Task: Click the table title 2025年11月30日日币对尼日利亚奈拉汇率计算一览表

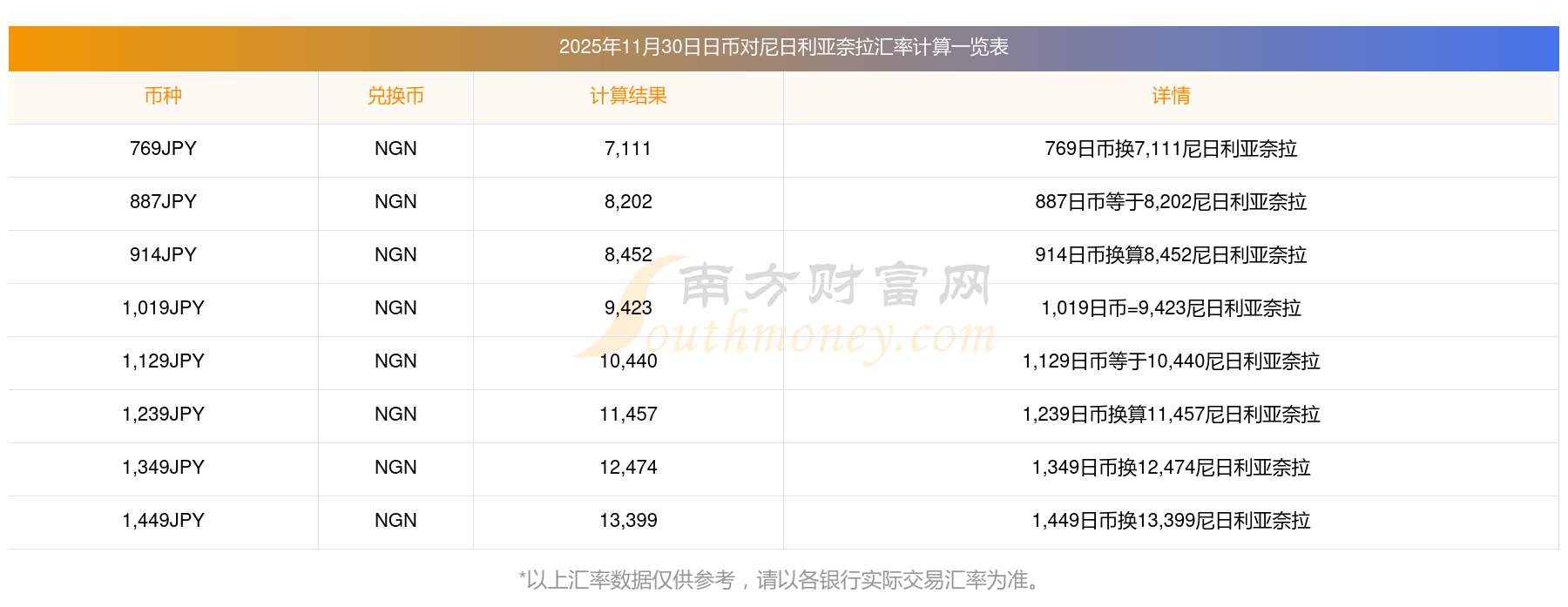Action: [783, 47]
